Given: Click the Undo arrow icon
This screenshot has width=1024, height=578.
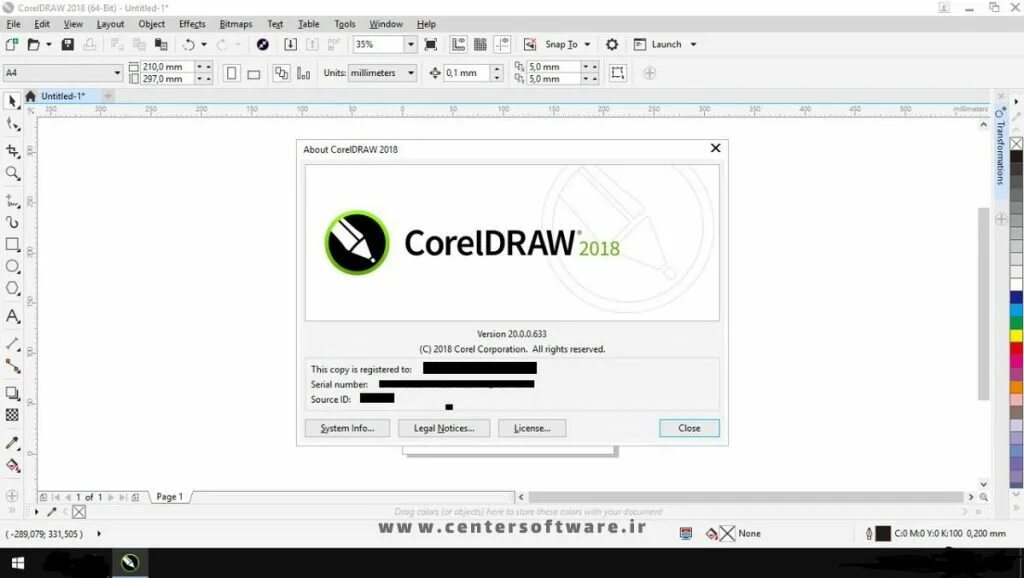Looking at the screenshot, I should click(x=189, y=44).
